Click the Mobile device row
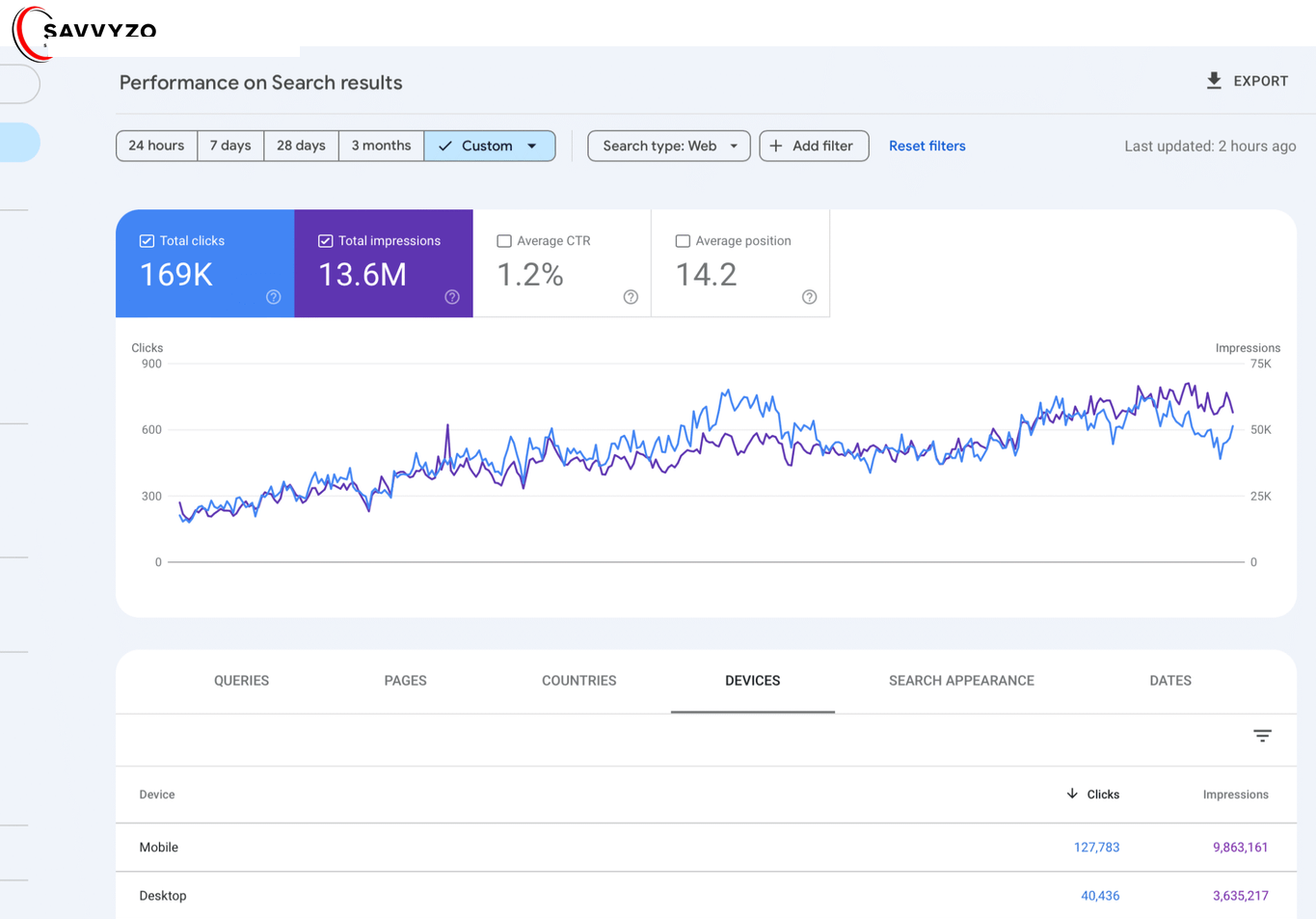 click(x=706, y=848)
